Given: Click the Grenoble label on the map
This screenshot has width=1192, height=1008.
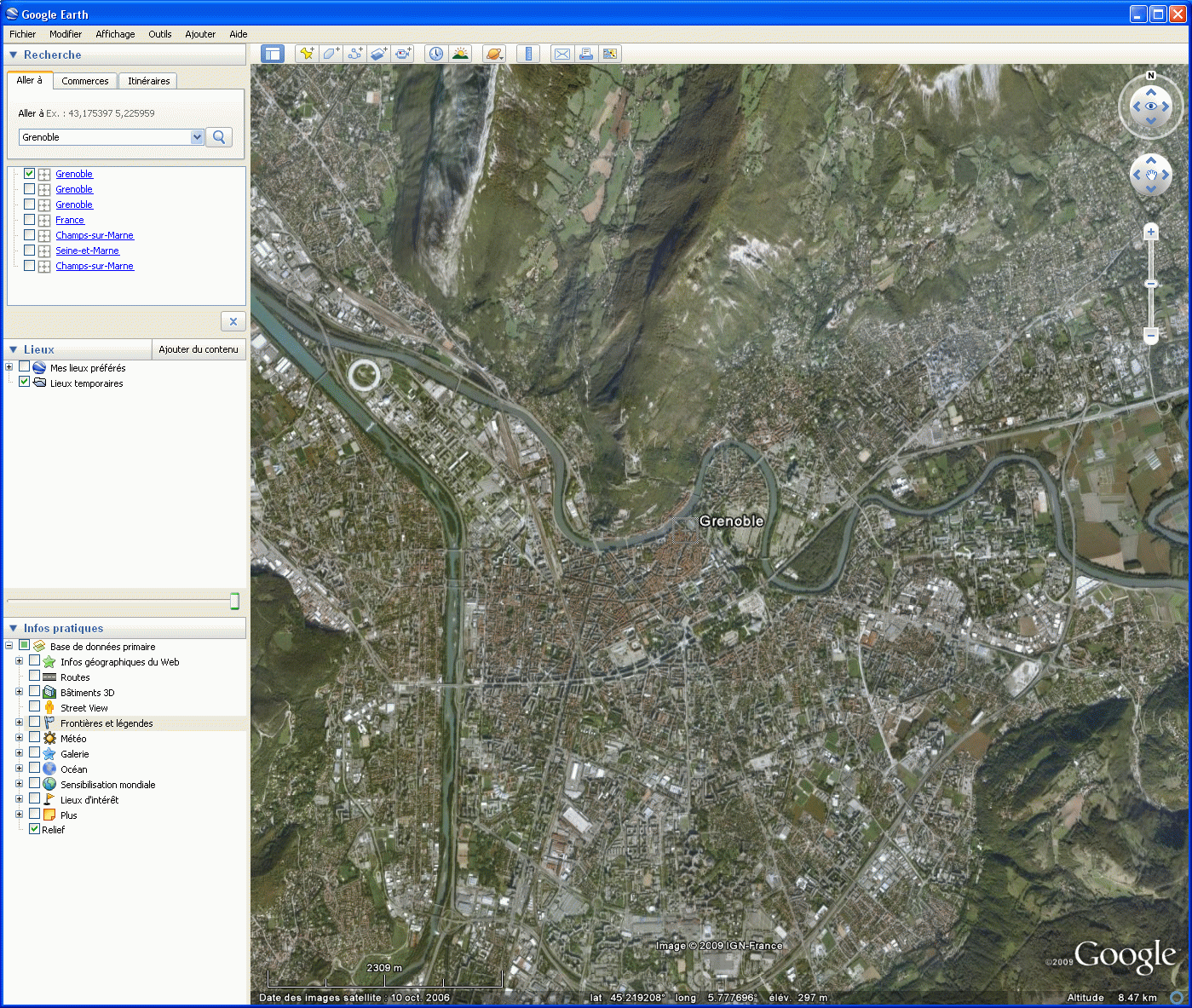Looking at the screenshot, I should point(731,521).
